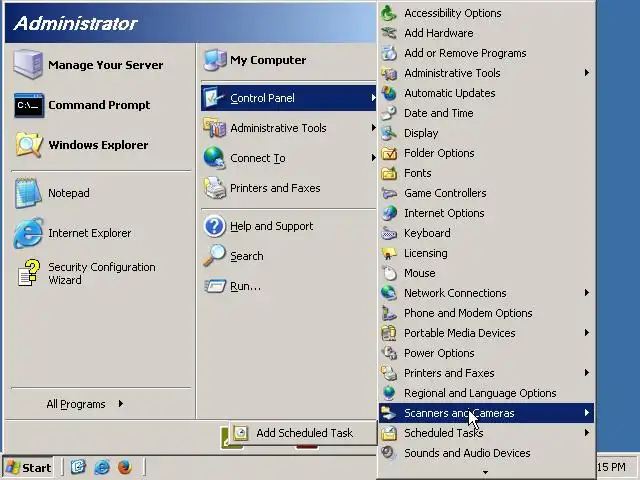The width and height of the screenshot is (640, 480).
Task: Click the "Scanners and Cameras" text
Action: (x=459, y=413)
